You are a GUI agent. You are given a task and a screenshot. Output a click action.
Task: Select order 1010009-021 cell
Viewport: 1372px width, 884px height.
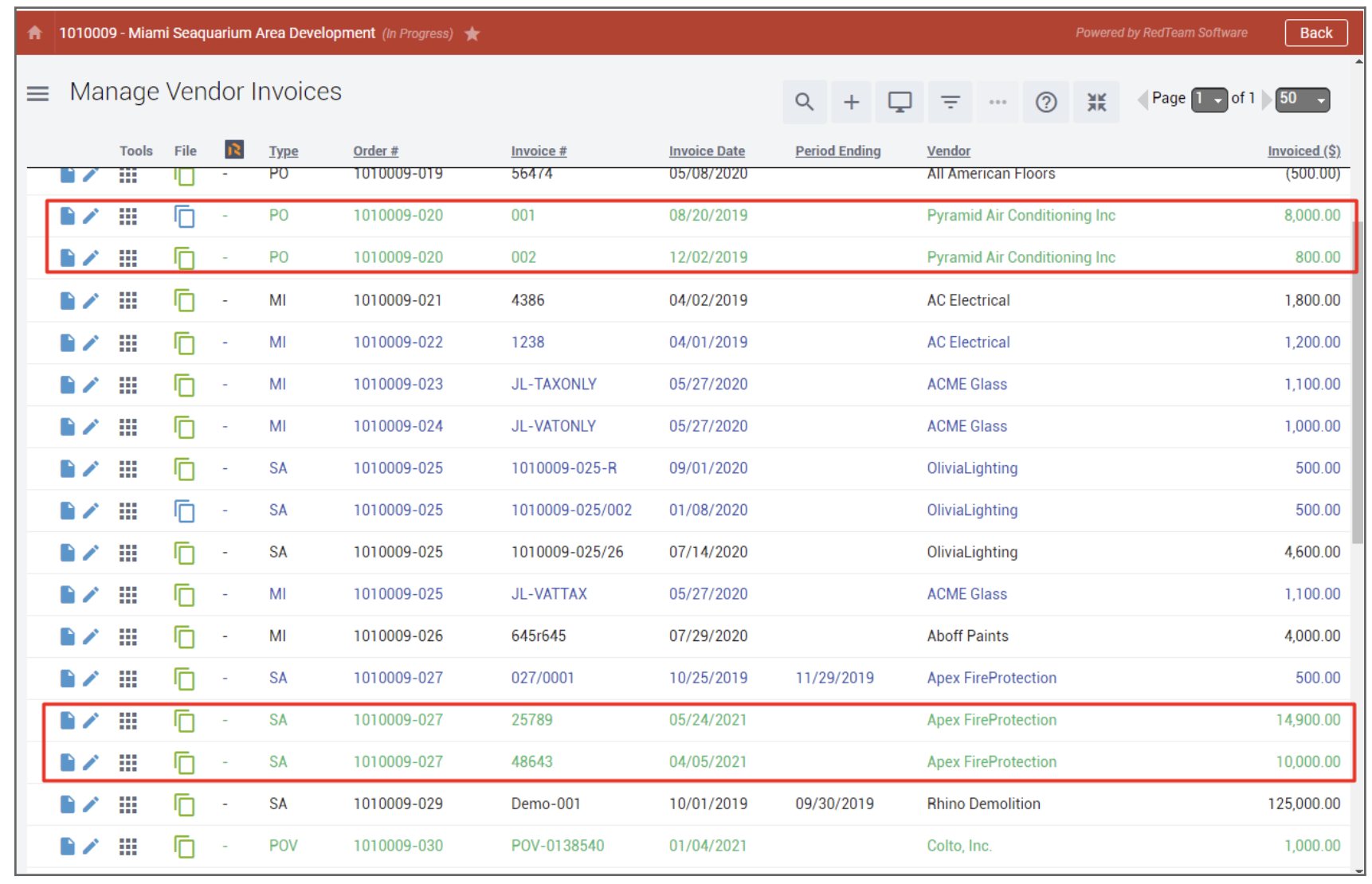(398, 300)
